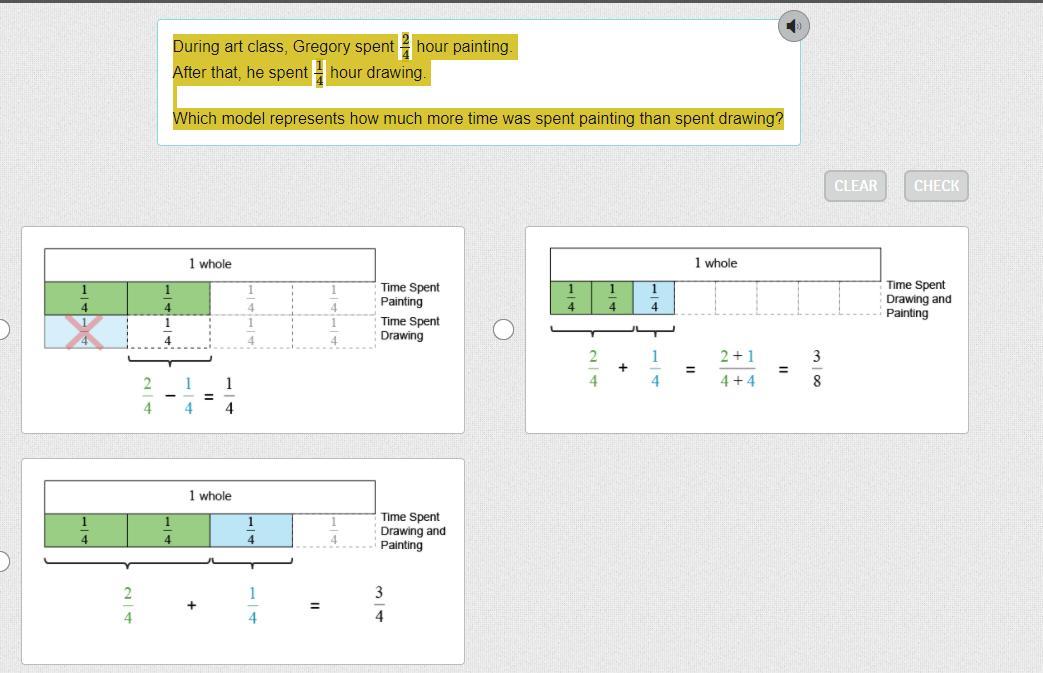Click the model card with the 3/4 answer

click(242, 561)
